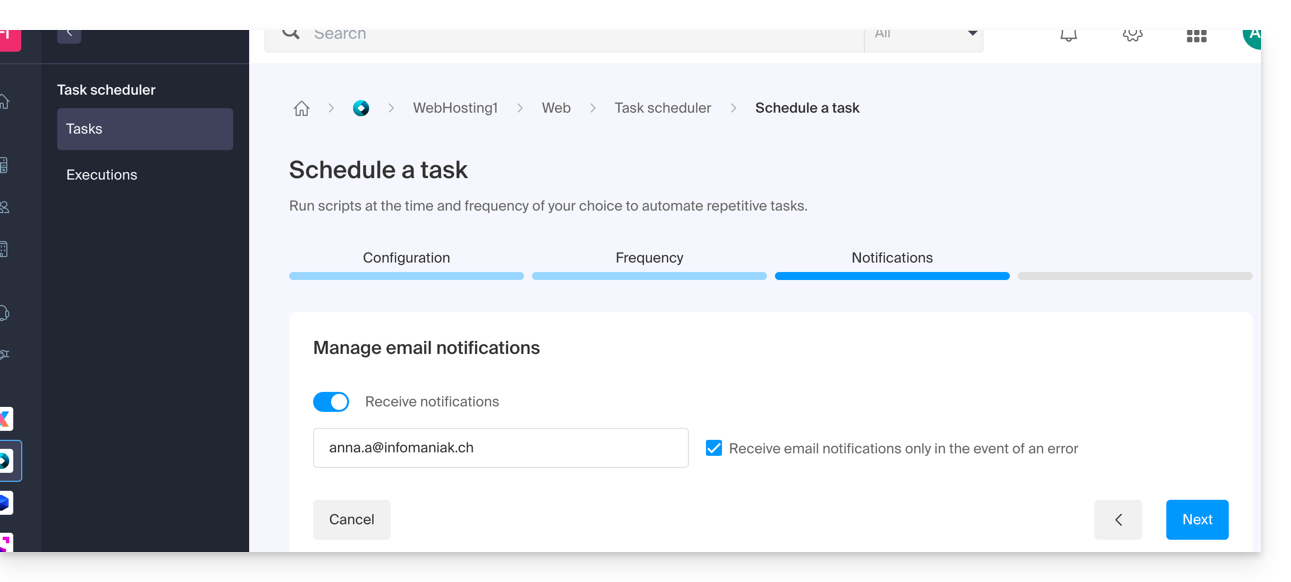This screenshot has height=582, width=1291.
Task: Click the Next button
Action: point(1197,520)
